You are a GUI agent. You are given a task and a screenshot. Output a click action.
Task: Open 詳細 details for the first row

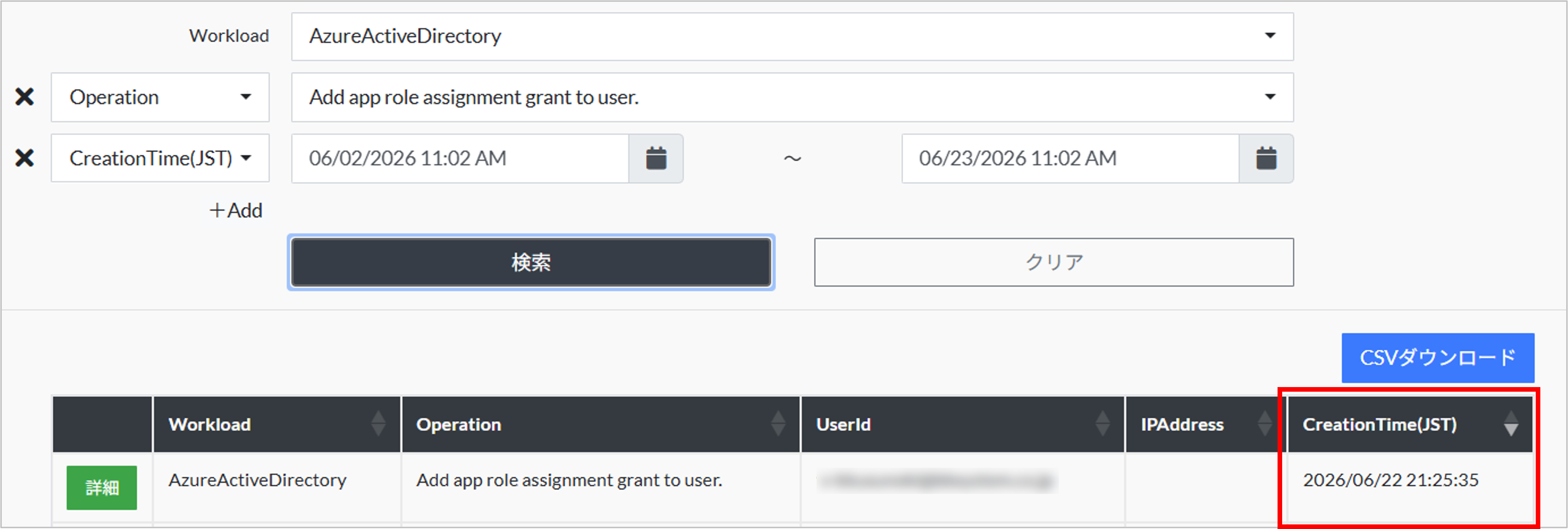101,488
